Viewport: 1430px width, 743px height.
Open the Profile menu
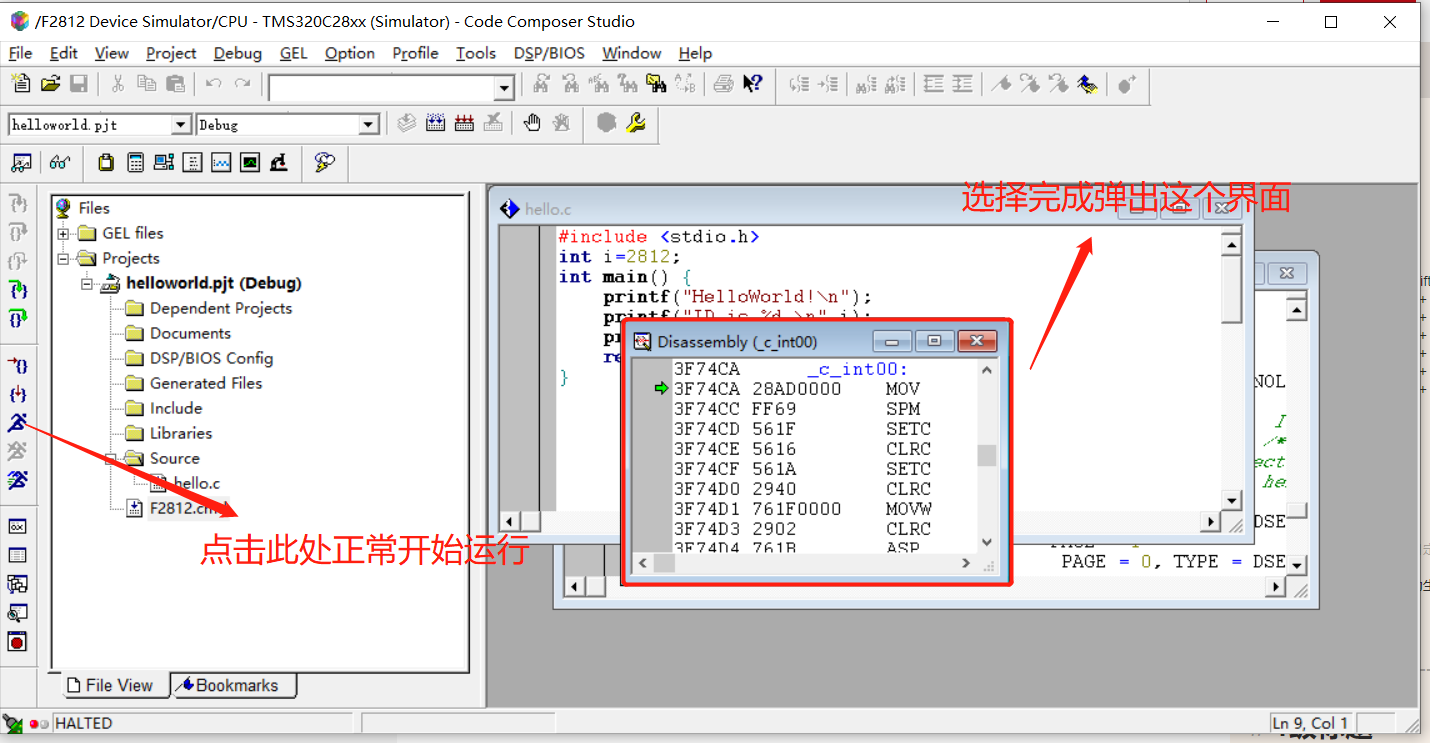pos(415,53)
